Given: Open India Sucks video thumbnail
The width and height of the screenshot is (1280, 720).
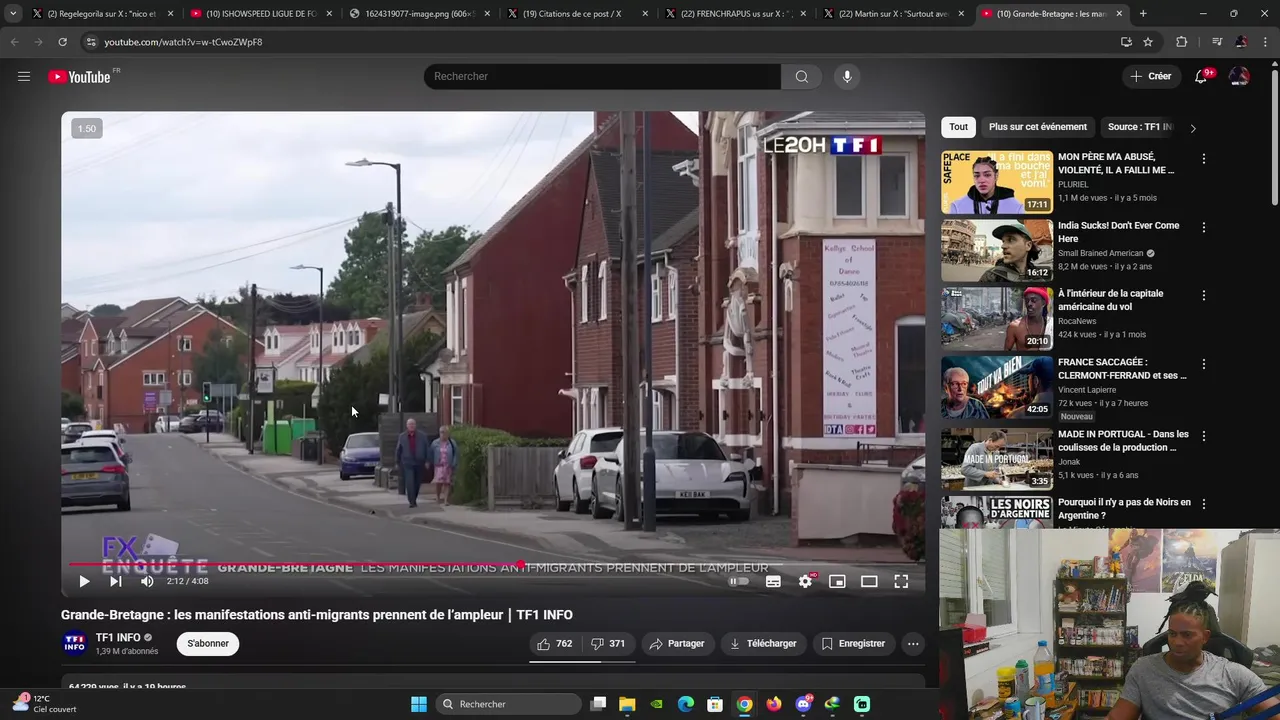Looking at the screenshot, I should pyautogui.click(x=997, y=251).
